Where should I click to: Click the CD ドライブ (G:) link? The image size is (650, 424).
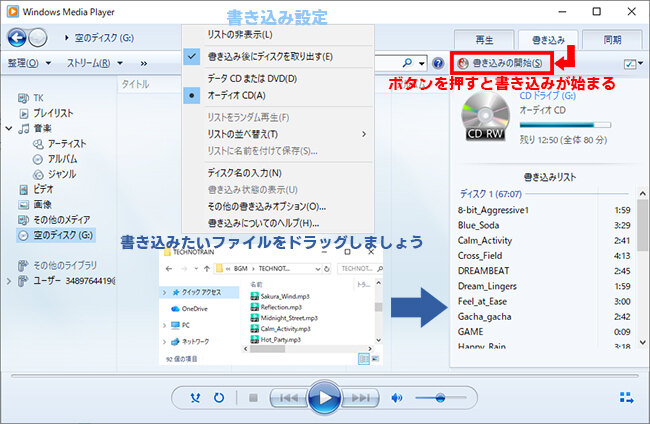[x=548, y=96]
